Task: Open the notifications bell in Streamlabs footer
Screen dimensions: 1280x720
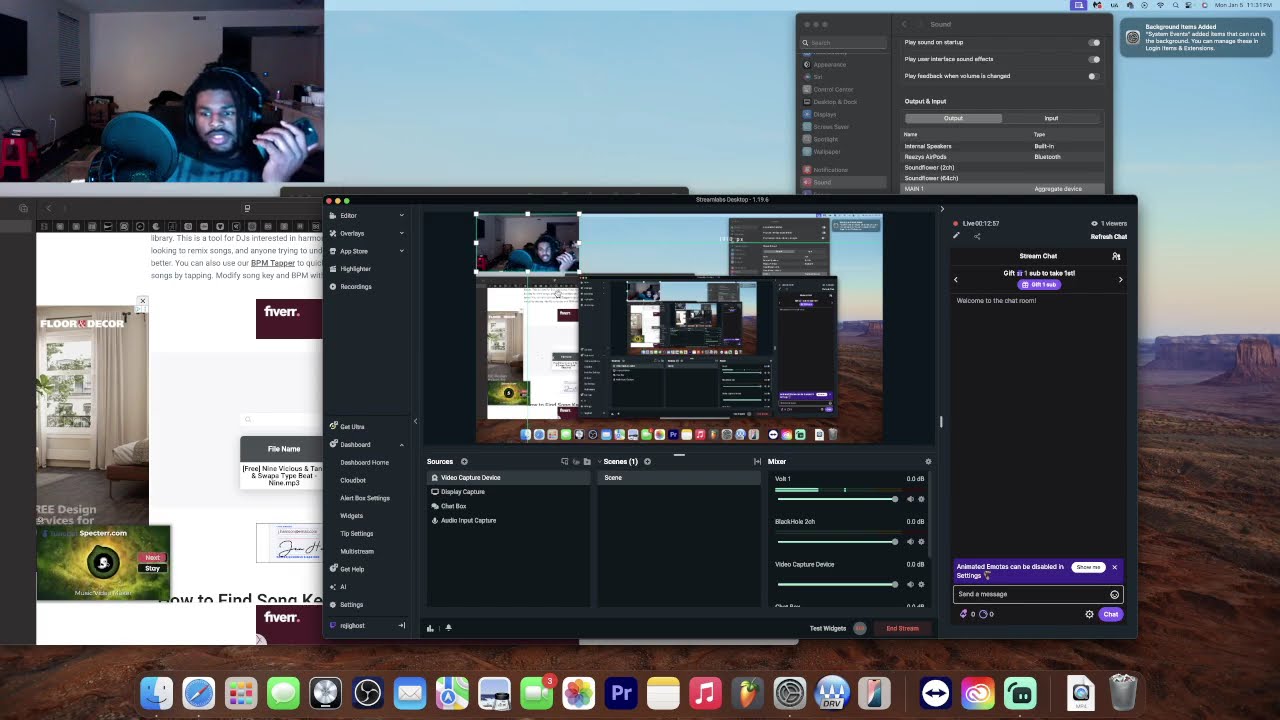Action: (x=448, y=628)
